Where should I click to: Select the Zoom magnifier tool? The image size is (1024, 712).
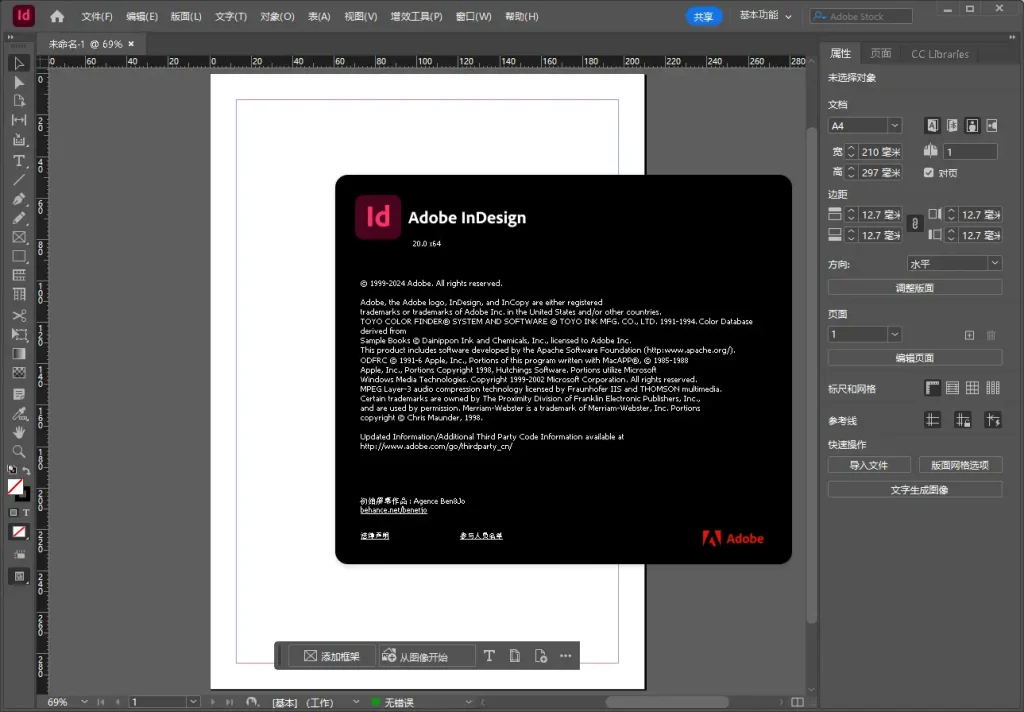(x=19, y=451)
